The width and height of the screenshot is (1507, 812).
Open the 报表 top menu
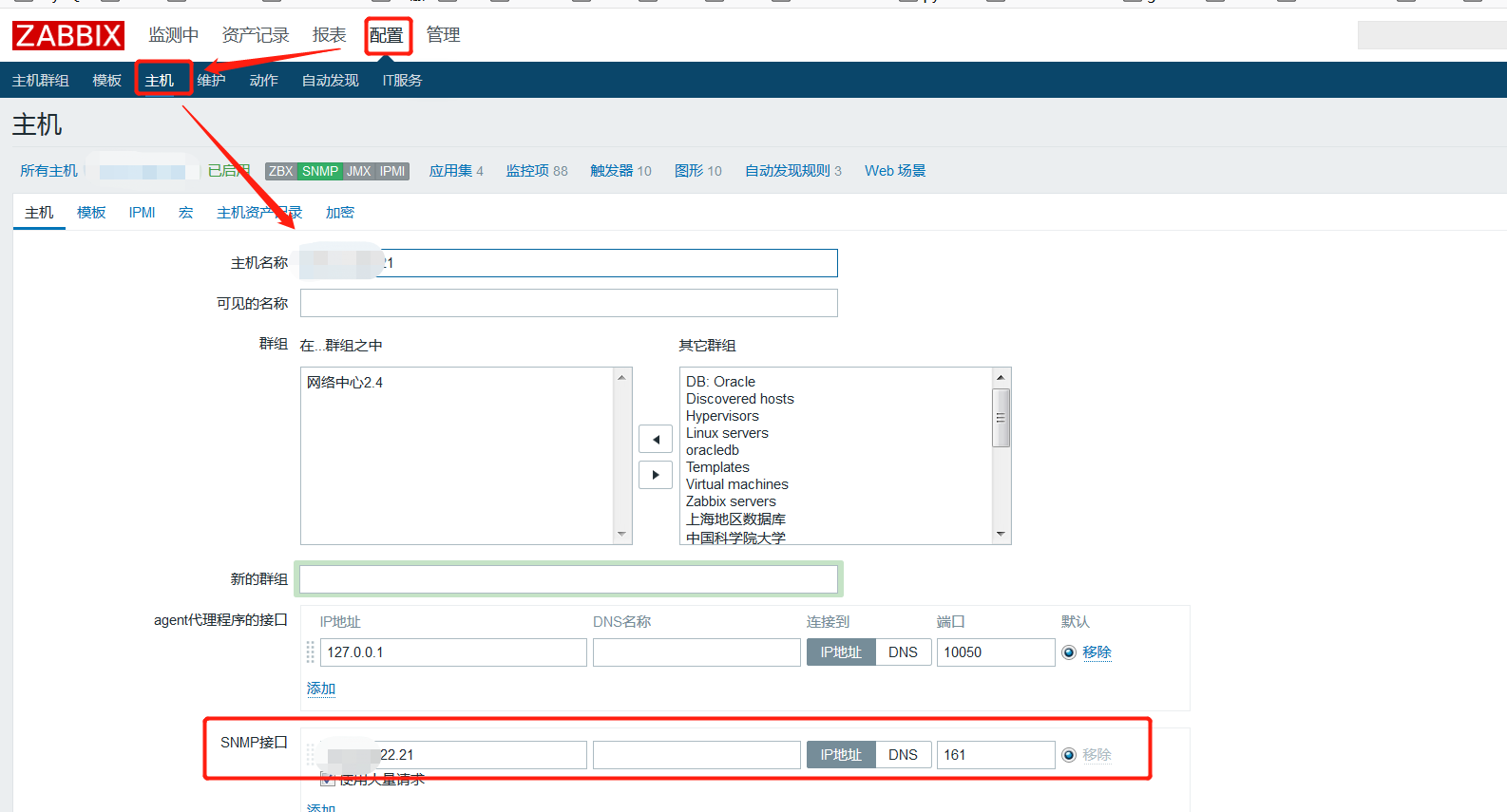click(x=329, y=35)
